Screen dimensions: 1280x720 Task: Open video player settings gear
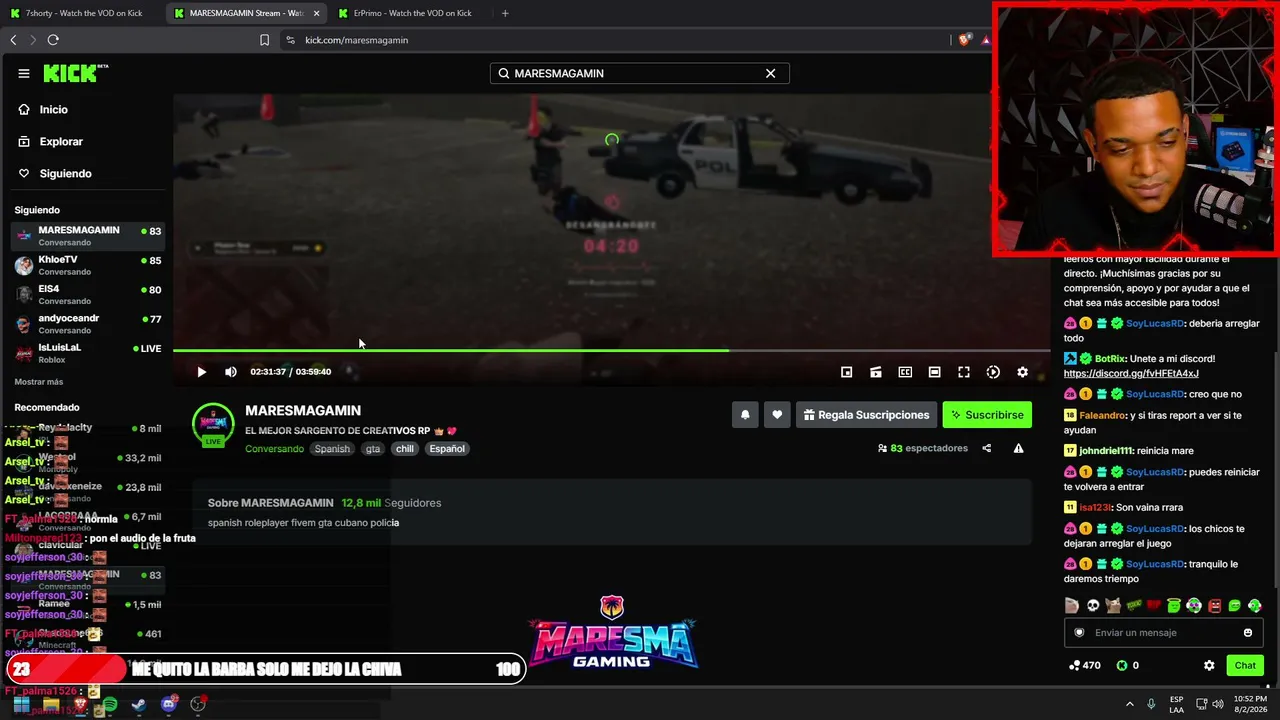[x=1022, y=372]
